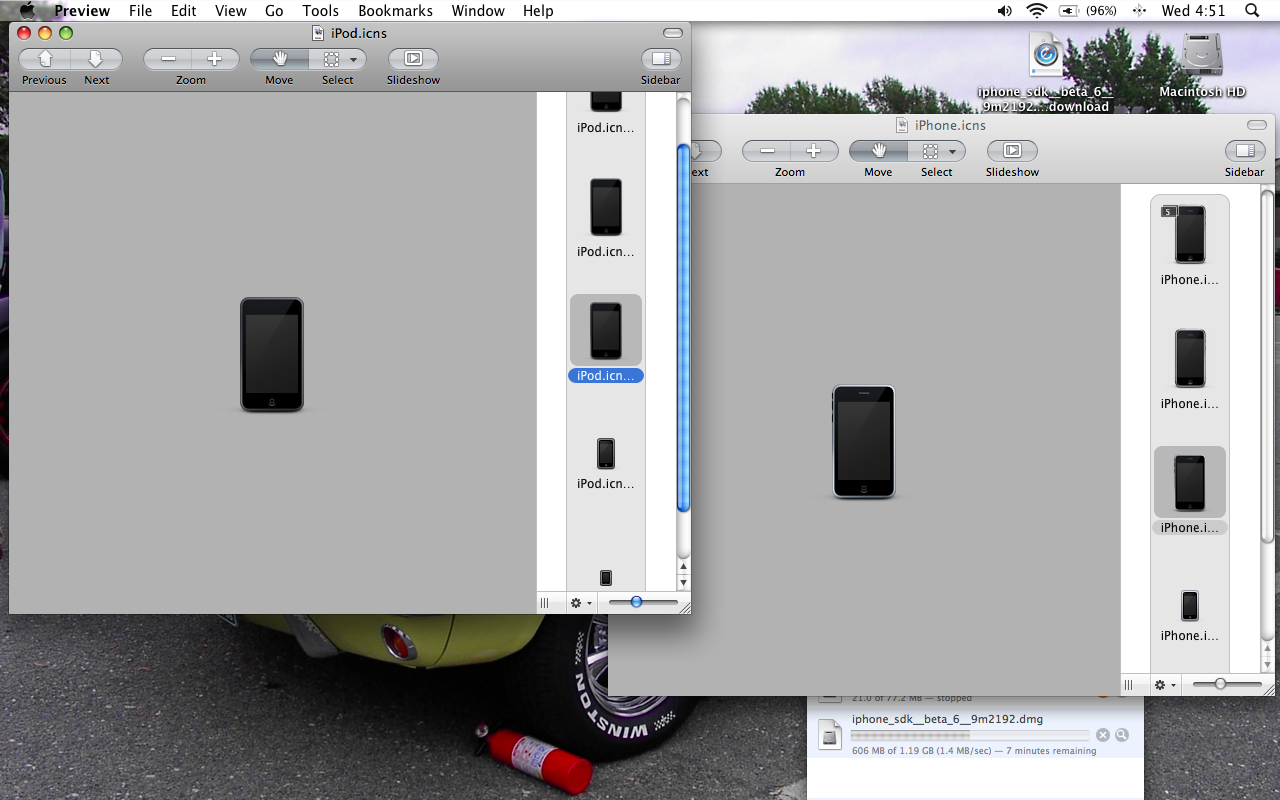Activate the Move hand tool in iPod.icns
Viewport: 1280px width, 800px height.
280,59
